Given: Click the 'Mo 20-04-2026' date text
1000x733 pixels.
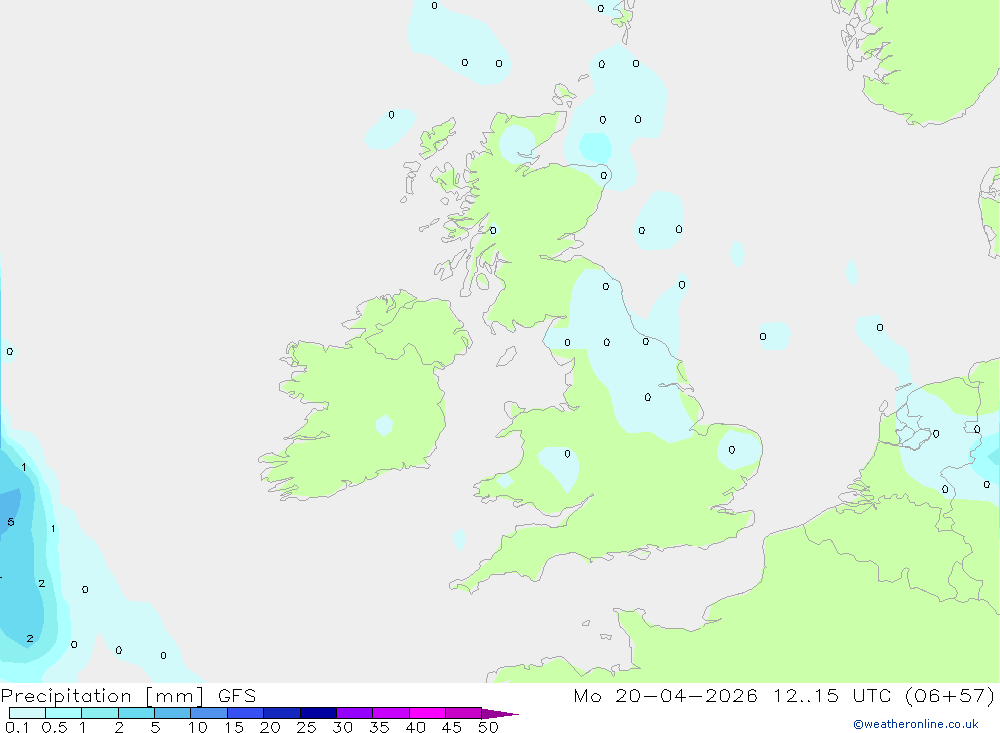Looking at the screenshot, I should click(x=666, y=696).
